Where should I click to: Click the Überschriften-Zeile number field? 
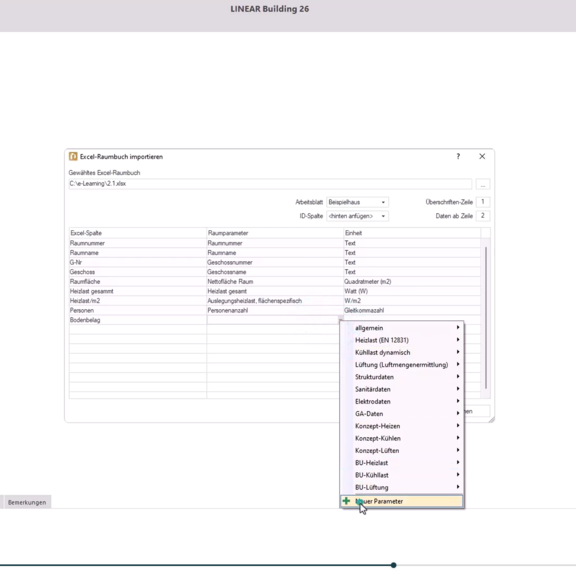point(483,202)
